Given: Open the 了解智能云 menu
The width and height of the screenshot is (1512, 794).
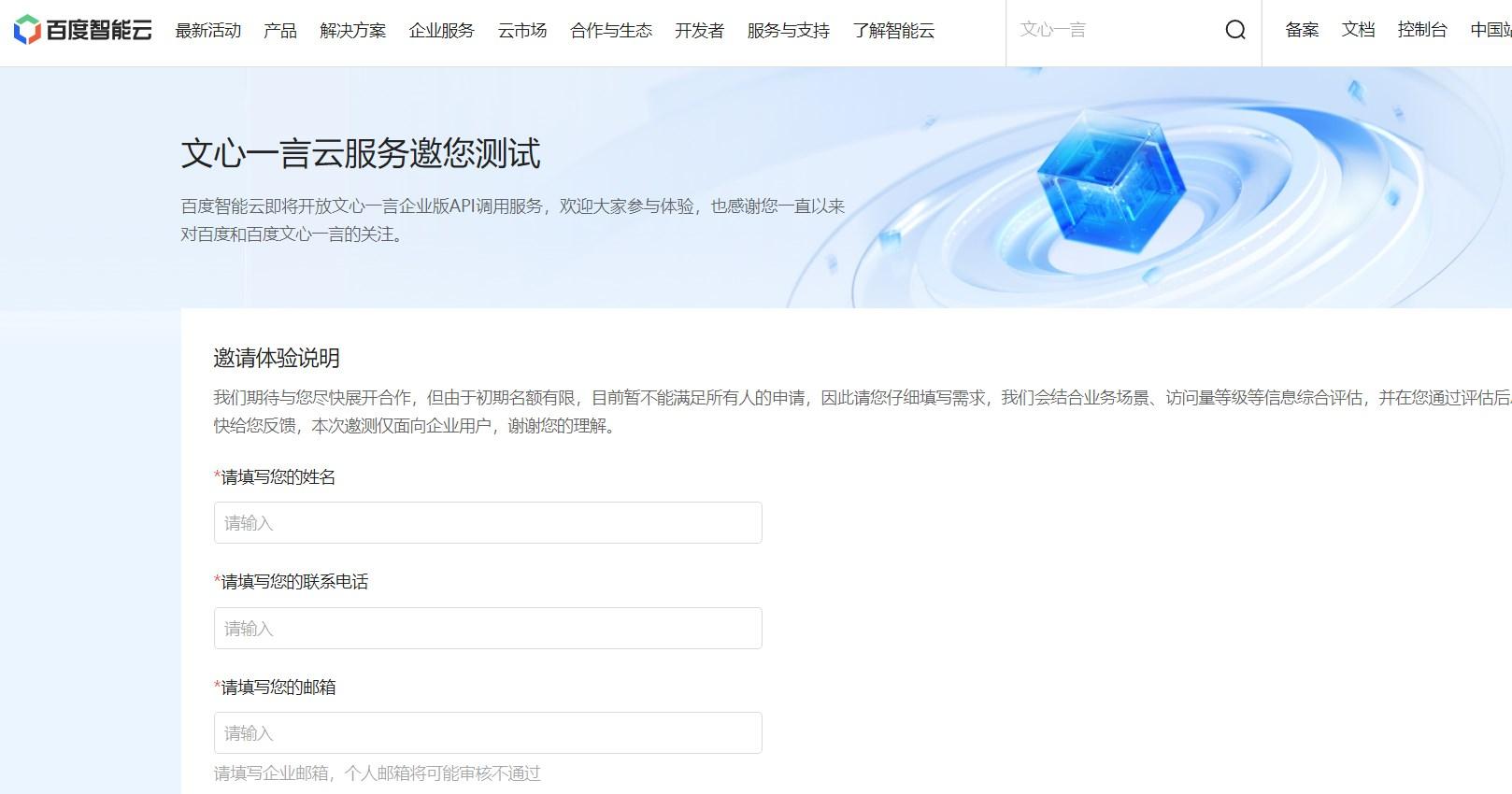Looking at the screenshot, I should [893, 31].
